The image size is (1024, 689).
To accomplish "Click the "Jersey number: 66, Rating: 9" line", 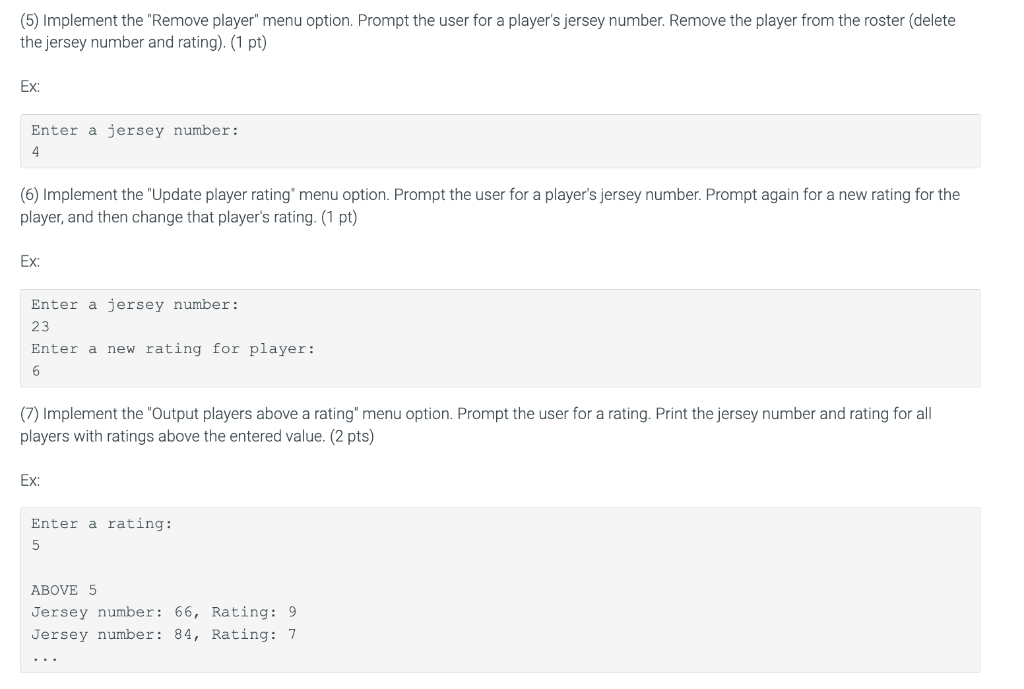I will [164, 612].
